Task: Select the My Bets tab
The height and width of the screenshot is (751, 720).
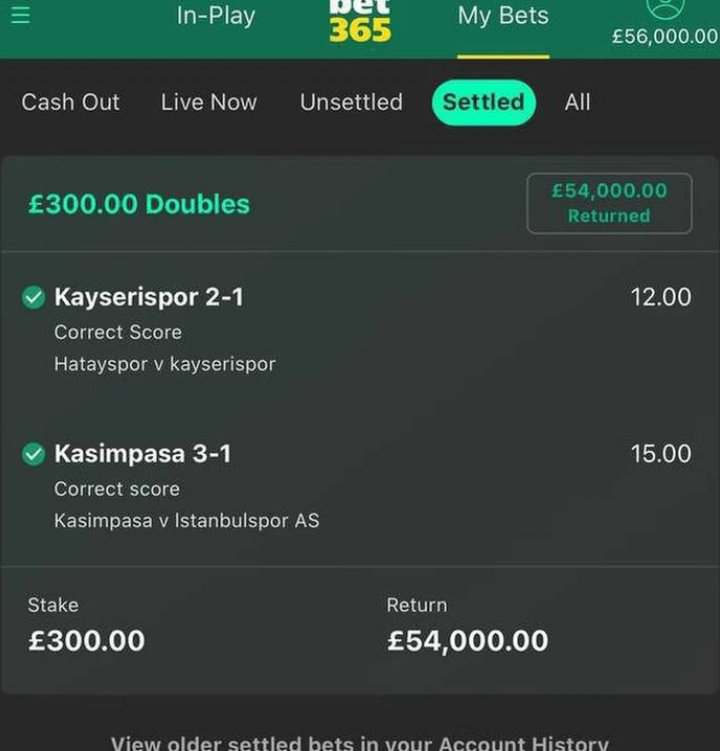Action: [503, 16]
